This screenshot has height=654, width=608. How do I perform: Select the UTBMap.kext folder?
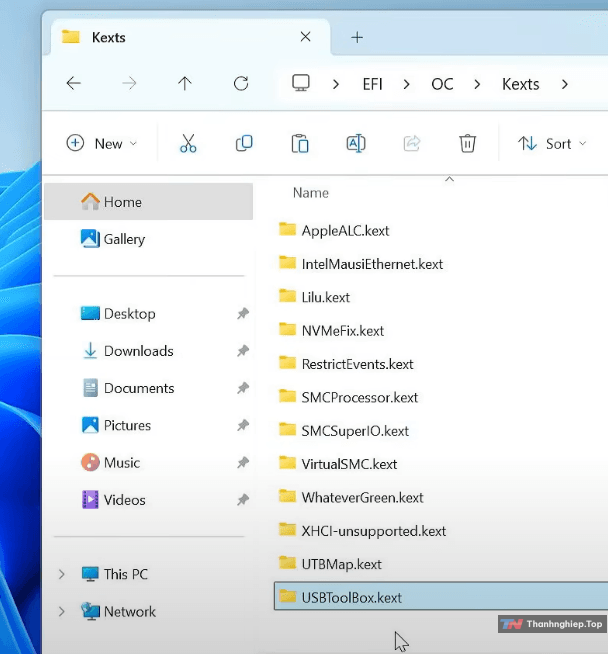point(330,564)
